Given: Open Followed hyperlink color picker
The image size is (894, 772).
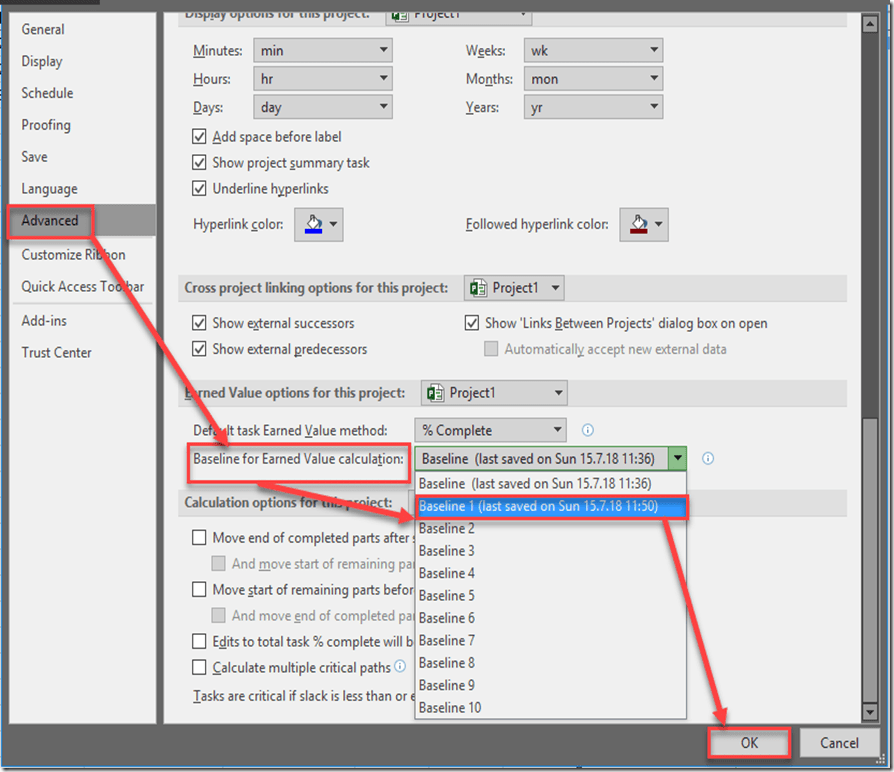Looking at the screenshot, I should click(x=643, y=225).
